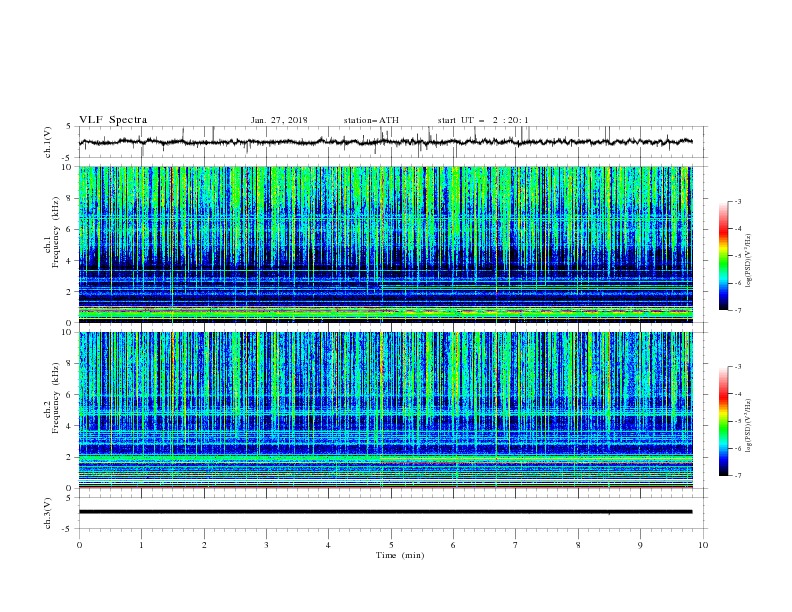
Task: Click the upper log(PSD)(V²/Hz) label
Action: coord(748,261)
